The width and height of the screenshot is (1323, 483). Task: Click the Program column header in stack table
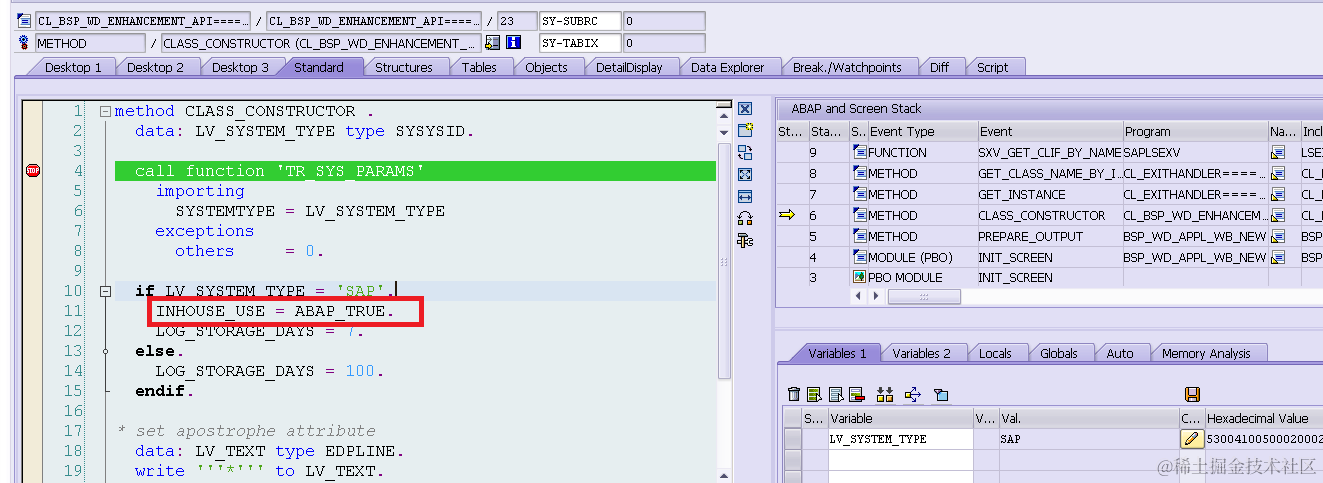click(x=1195, y=131)
